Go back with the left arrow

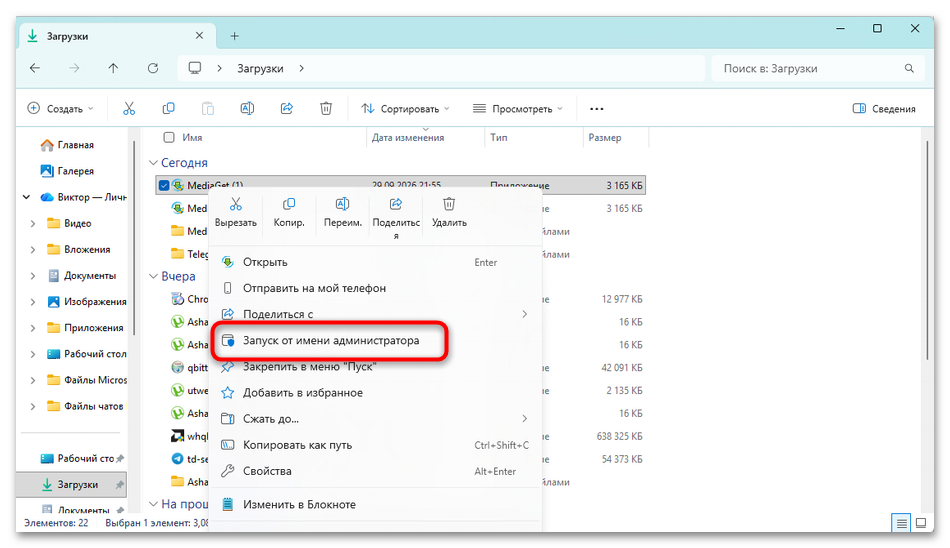[35, 68]
